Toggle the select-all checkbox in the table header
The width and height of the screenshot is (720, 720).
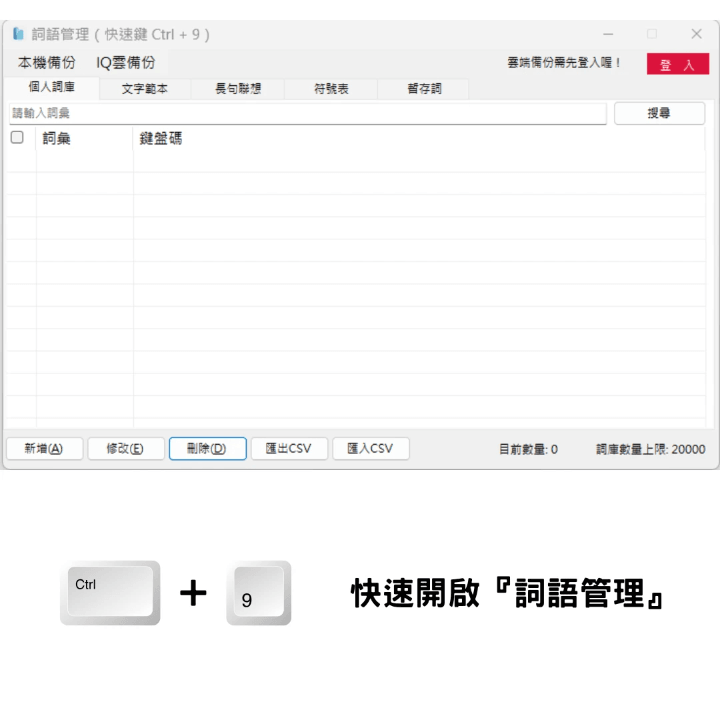coord(17,137)
